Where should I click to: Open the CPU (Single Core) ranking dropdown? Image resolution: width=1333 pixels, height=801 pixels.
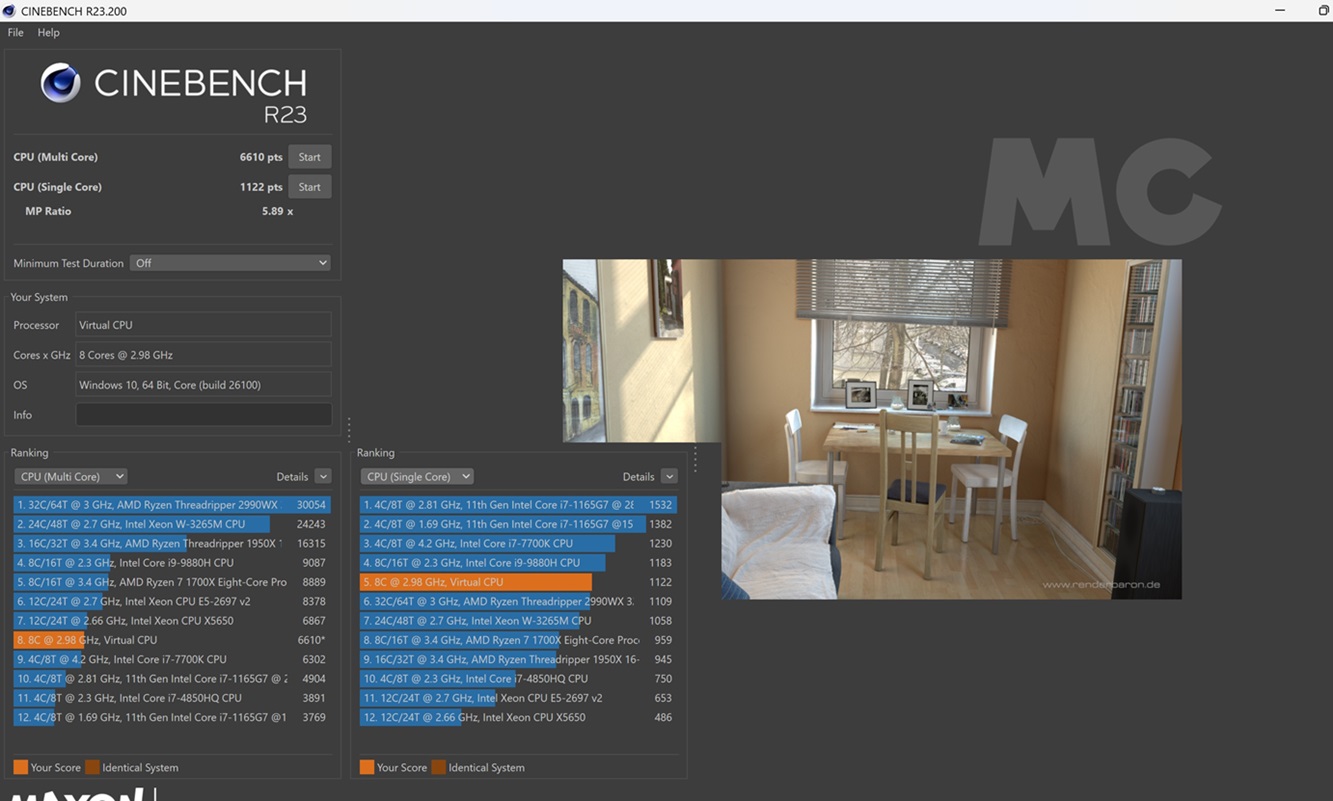pos(416,477)
